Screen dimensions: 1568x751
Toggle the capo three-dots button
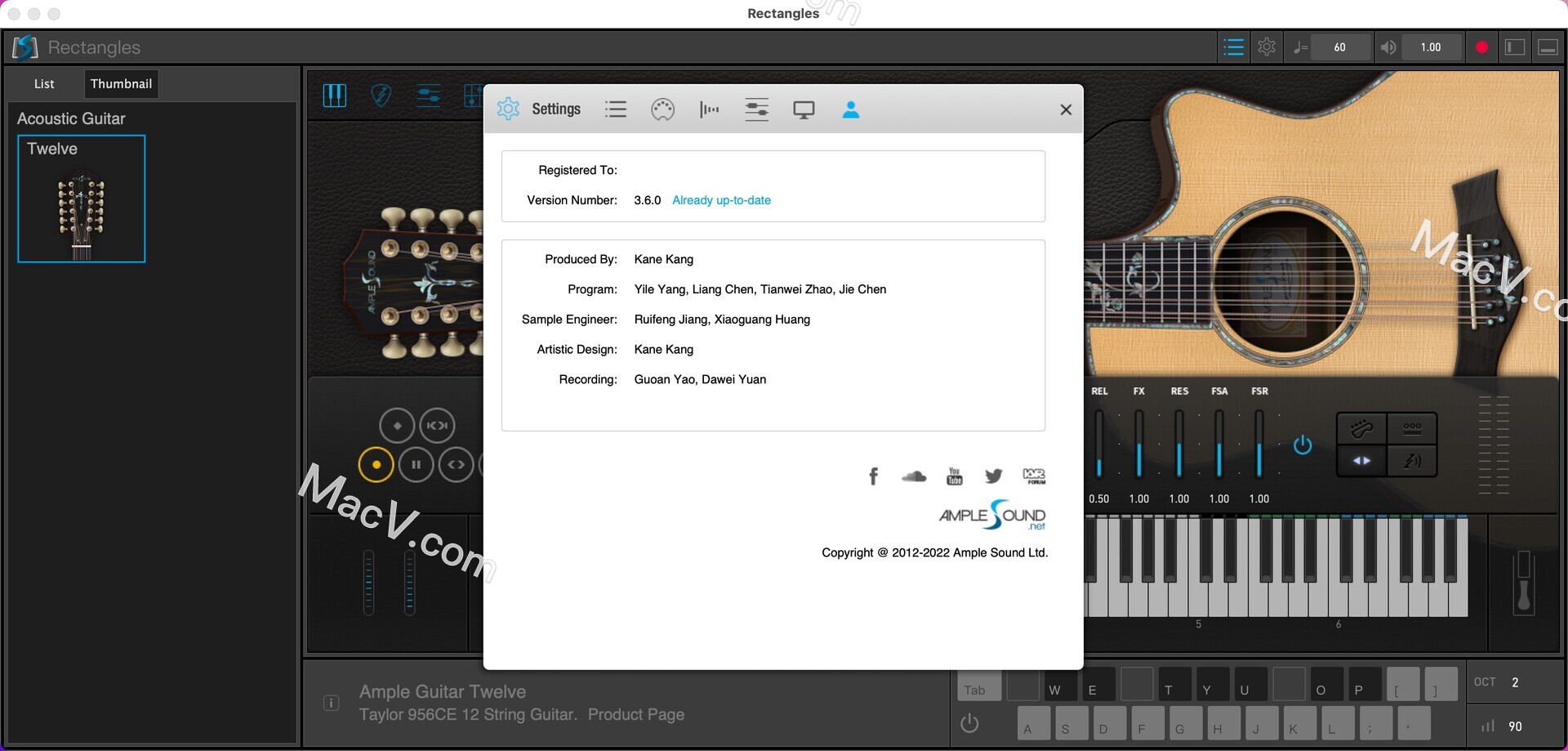coord(1412,428)
